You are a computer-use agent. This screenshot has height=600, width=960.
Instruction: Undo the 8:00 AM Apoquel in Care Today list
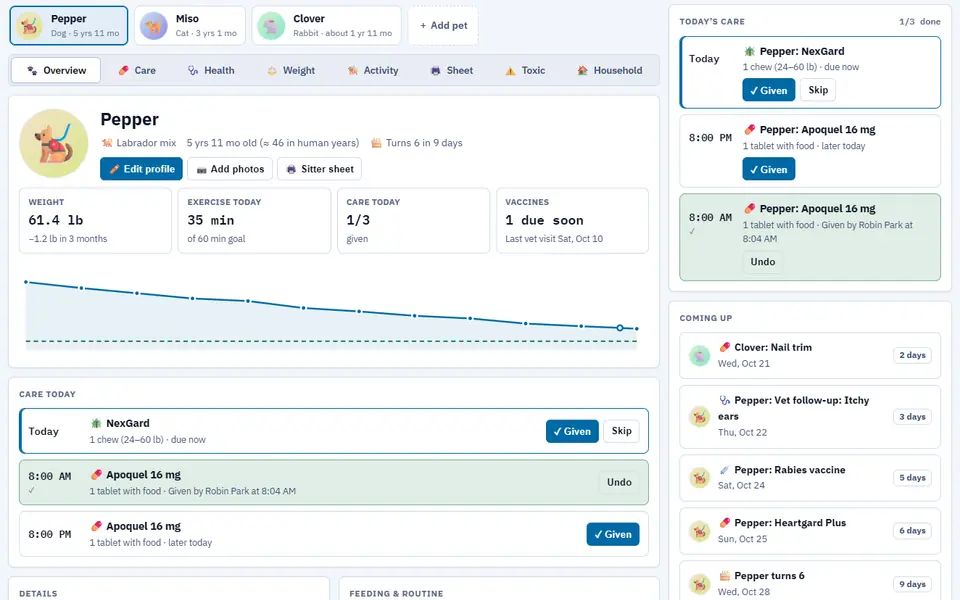pos(619,482)
